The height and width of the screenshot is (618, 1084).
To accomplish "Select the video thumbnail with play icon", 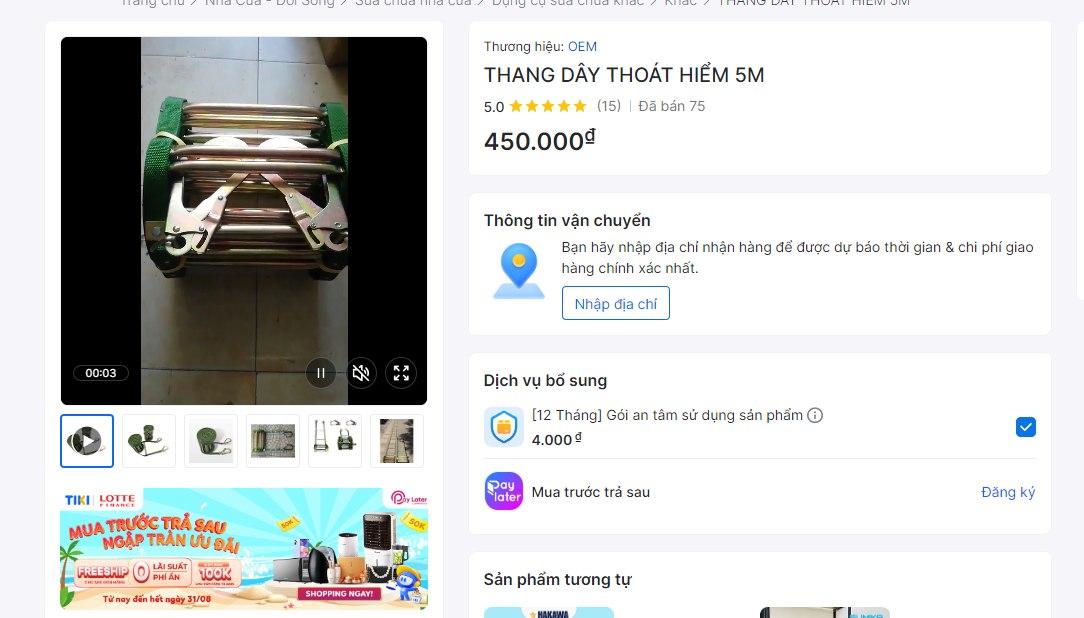I will click(x=87, y=441).
